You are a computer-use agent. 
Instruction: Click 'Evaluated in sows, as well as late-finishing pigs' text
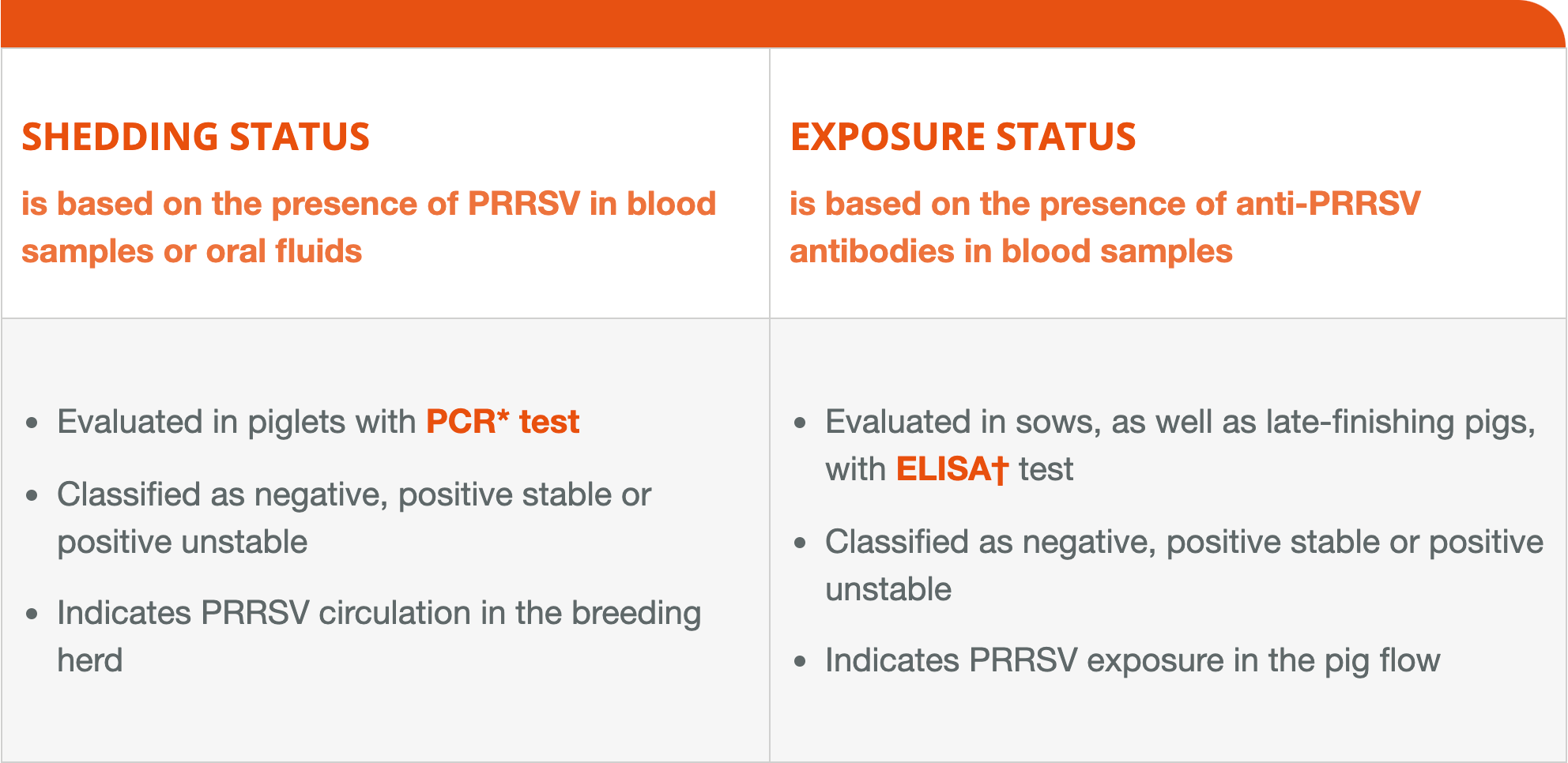tap(1180, 422)
